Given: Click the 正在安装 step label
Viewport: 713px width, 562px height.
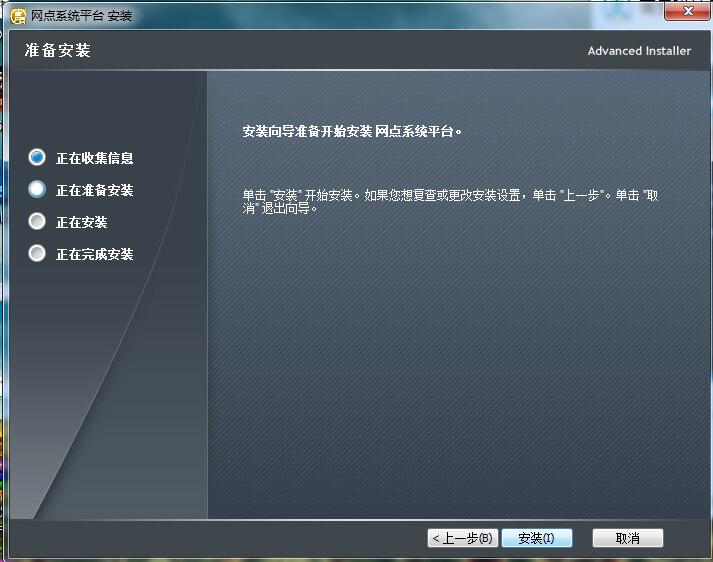Looking at the screenshot, I should pos(81,222).
